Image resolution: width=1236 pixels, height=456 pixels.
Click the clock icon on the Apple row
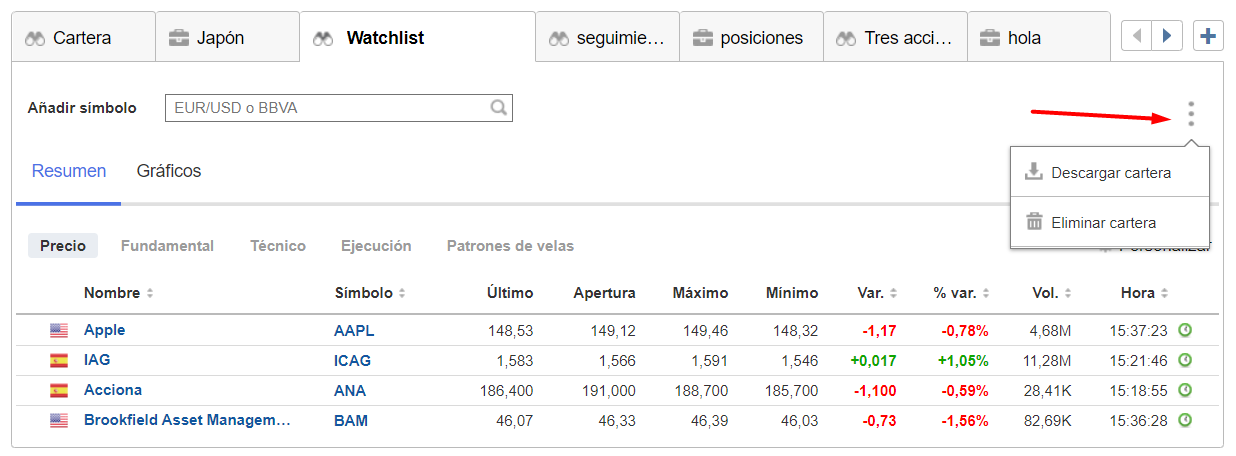[x=1186, y=330]
